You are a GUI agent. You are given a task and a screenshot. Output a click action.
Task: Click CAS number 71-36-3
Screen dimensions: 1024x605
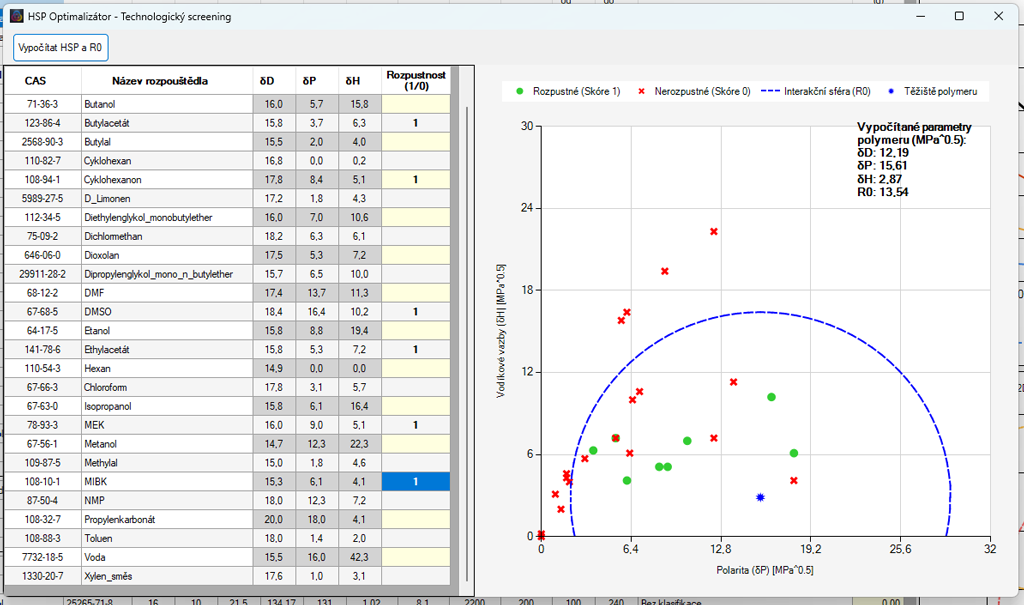point(42,104)
